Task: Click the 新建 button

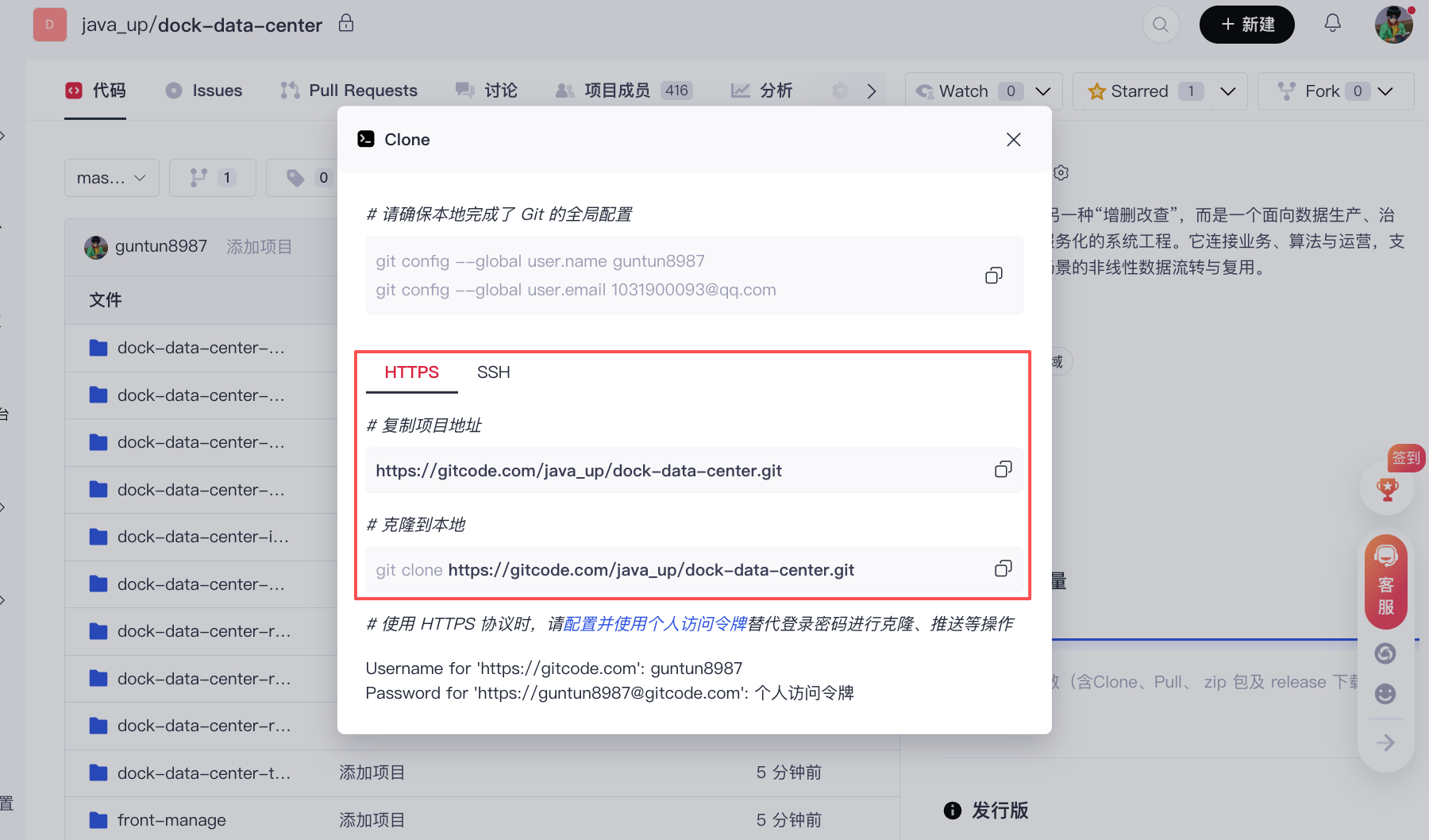Action: [x=1246, y=25]
